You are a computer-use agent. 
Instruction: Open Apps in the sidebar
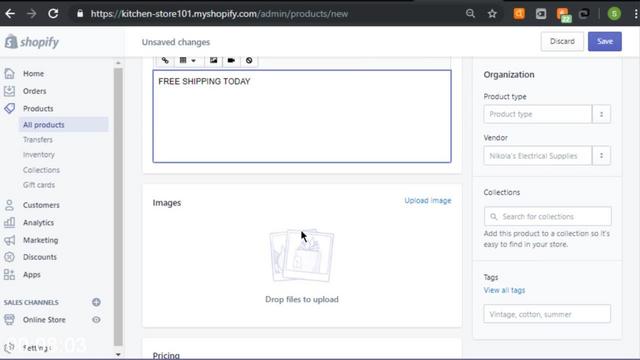(x=31, y=275)
